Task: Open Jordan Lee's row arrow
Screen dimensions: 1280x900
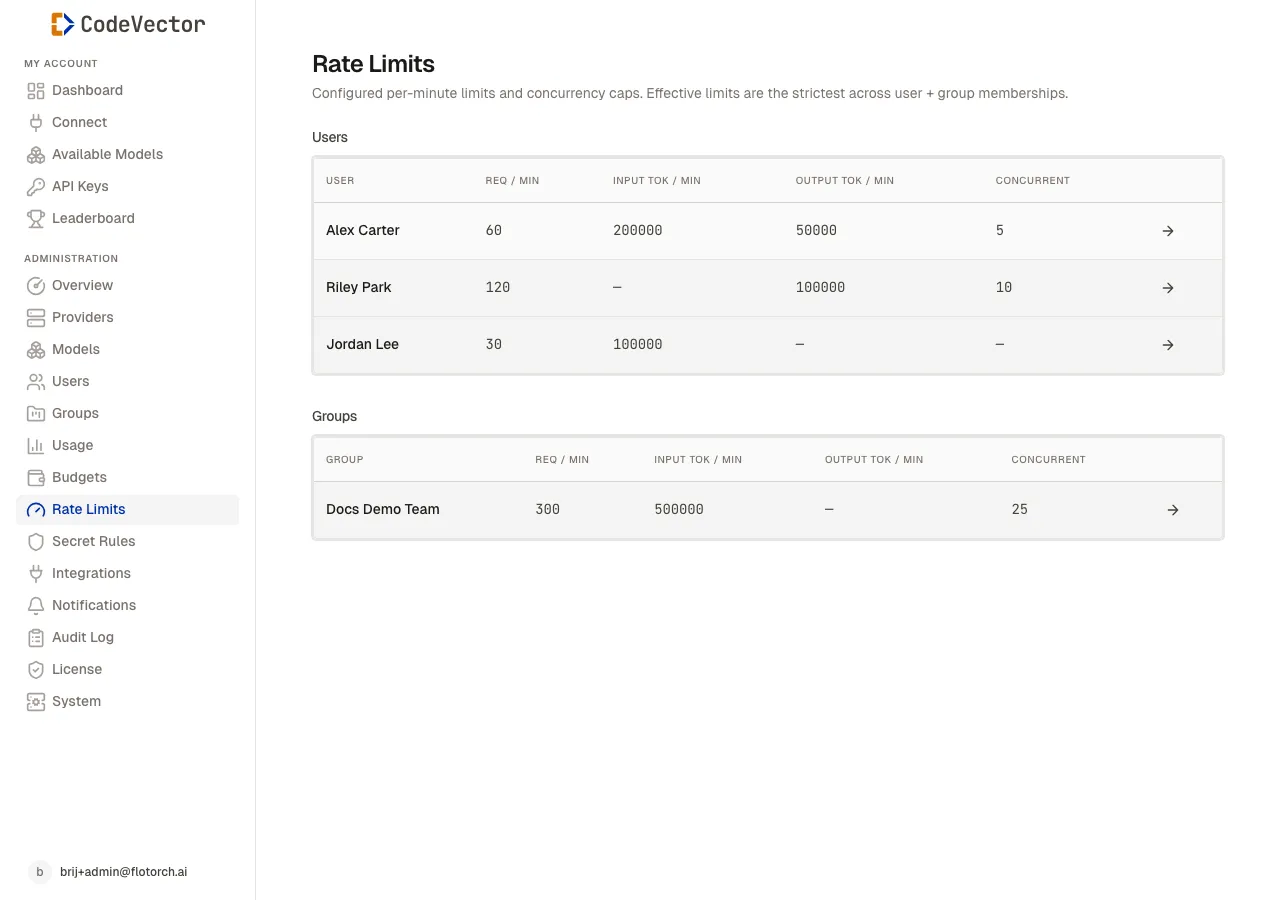Action: coord(1168,345)
